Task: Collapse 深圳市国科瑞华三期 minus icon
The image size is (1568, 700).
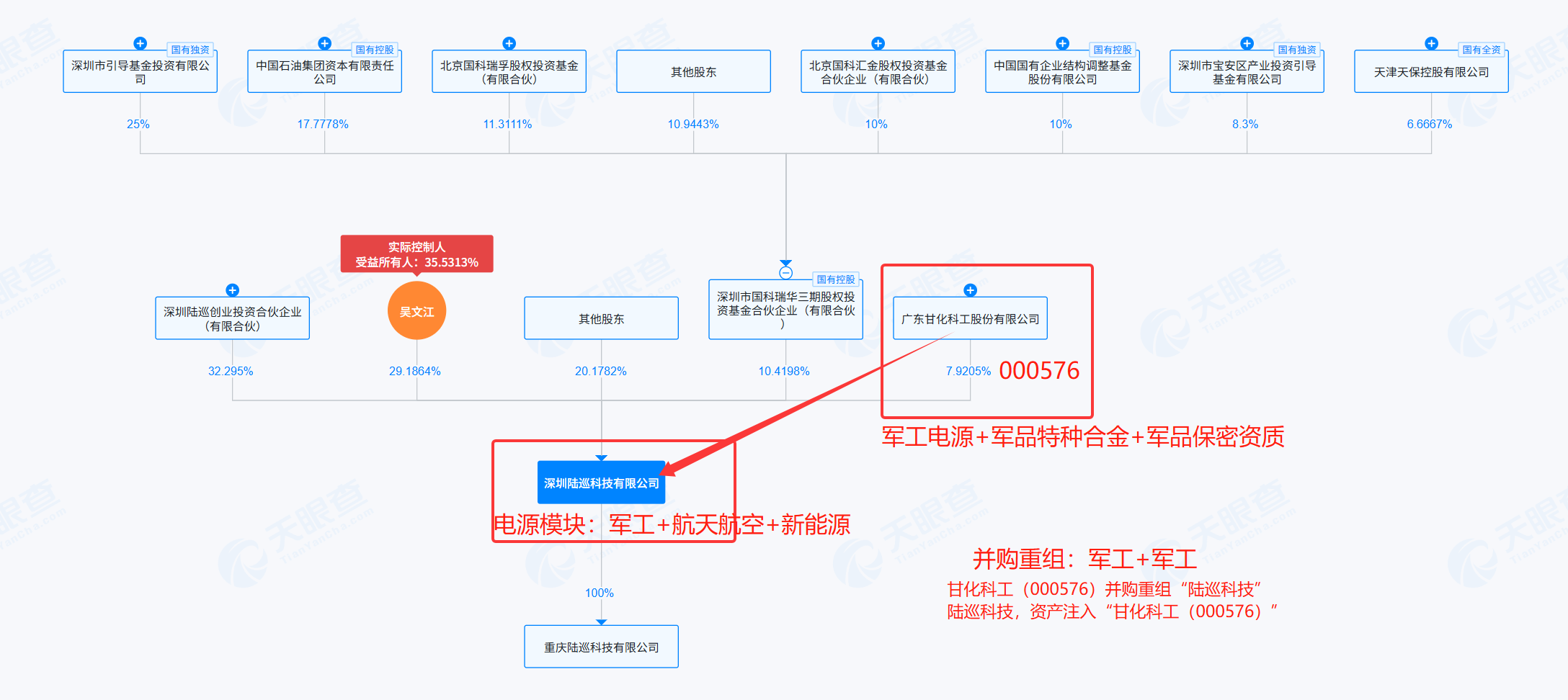Action: (x=786, y=273)
